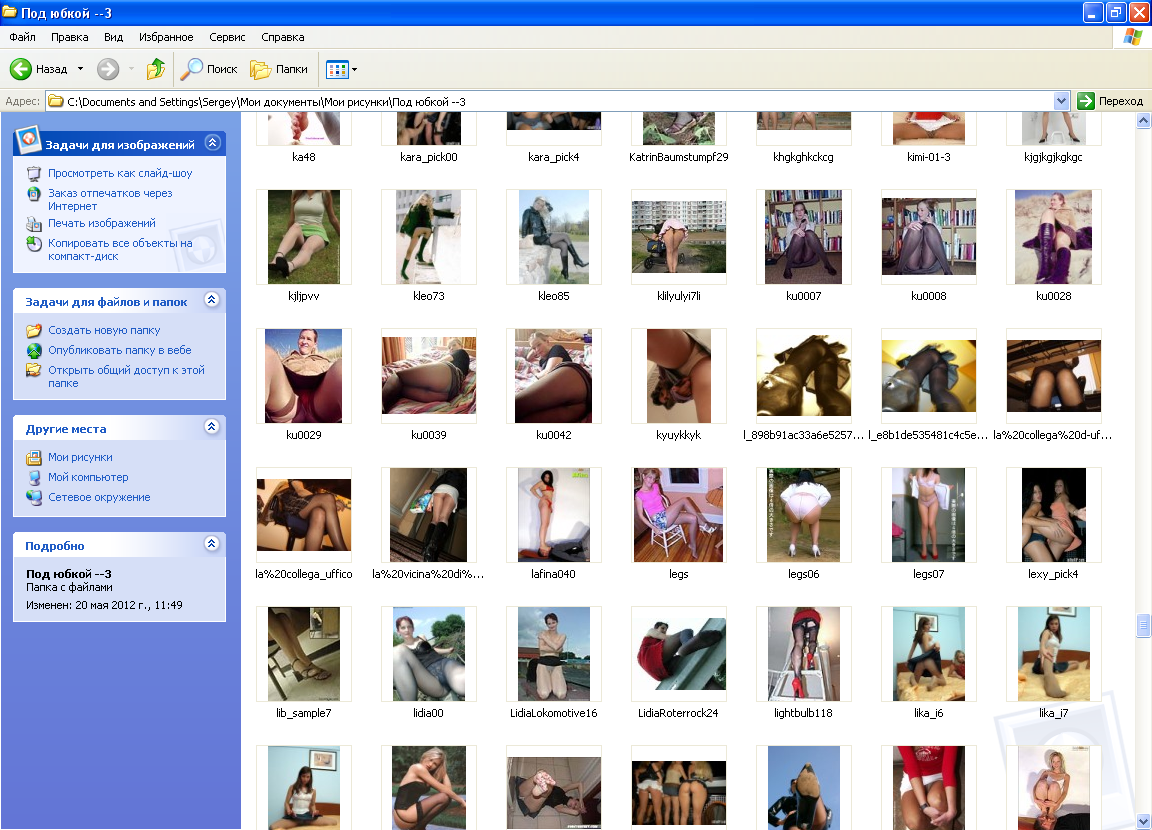Select the lightbulb118 thumbnail
The height and width of the screenshot is (830, 1152).
804,654
